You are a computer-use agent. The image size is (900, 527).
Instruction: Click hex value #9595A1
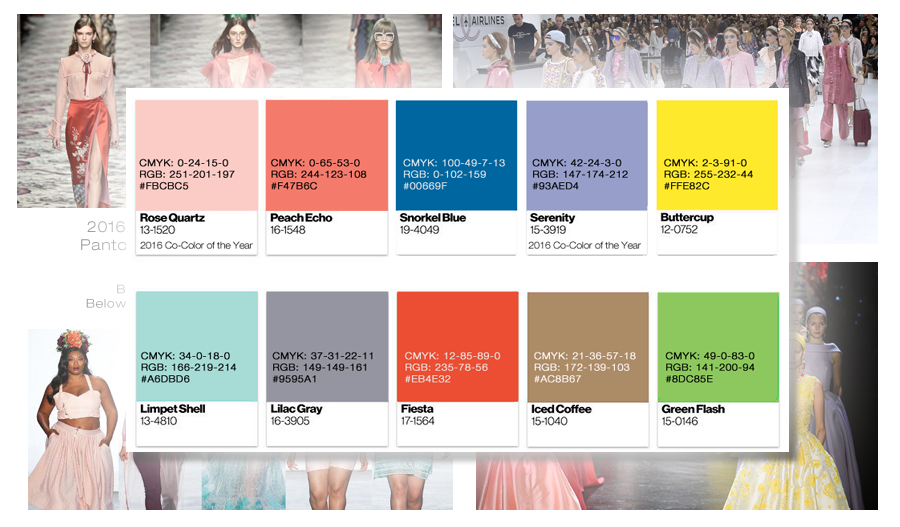[294, 379]
